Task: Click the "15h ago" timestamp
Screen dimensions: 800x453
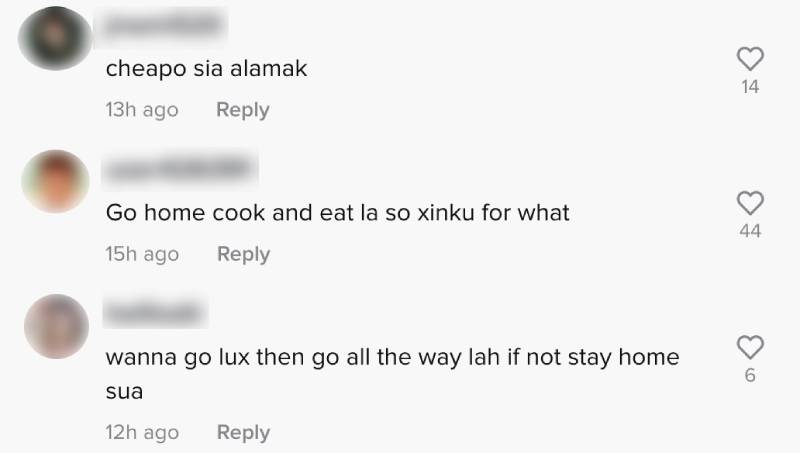Action: coord(142,254)
